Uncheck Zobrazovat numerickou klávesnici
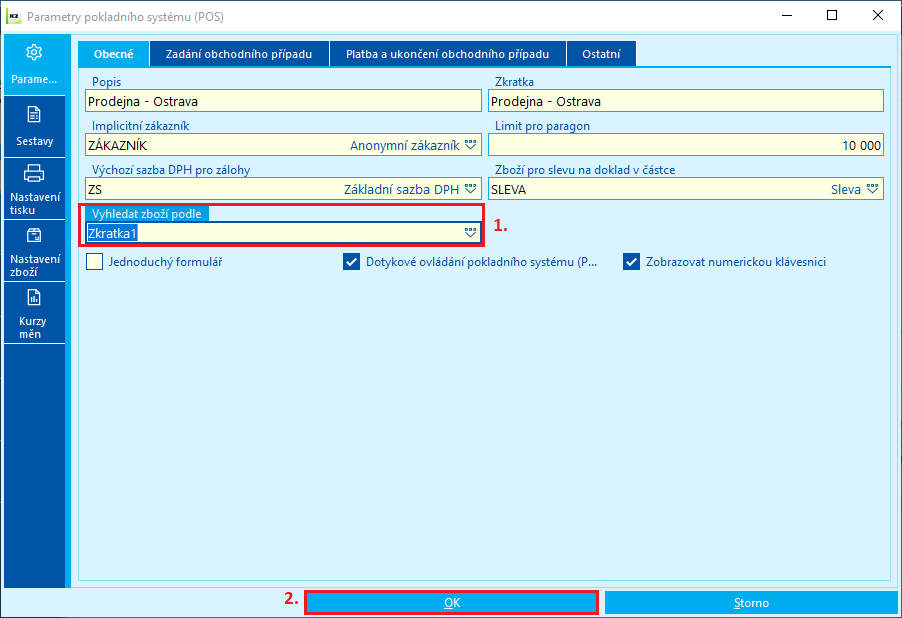Image resolution: width=902 pixels, height=618 pixels. (x=632, y=262)
